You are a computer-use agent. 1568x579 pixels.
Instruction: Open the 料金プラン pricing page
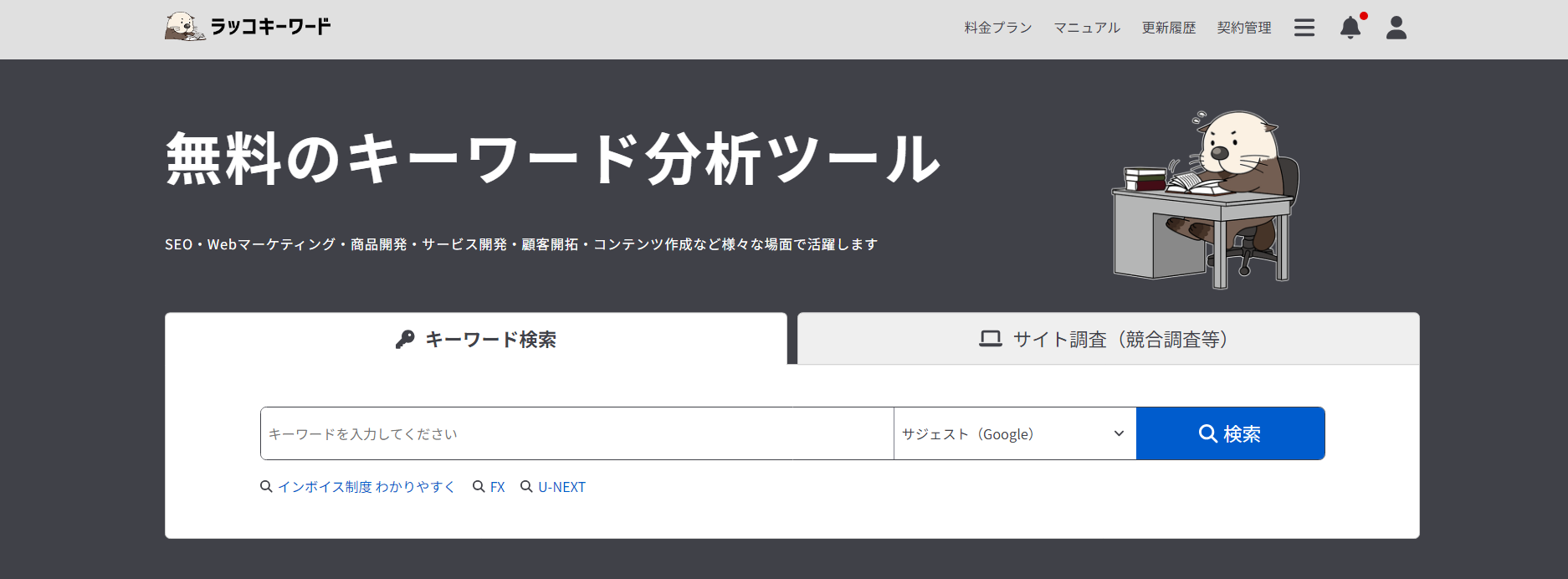[997, 28]
